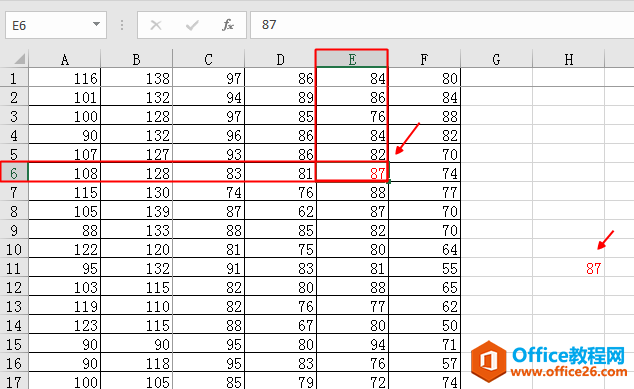634x389 pixels.
Task: Click cell F11 containing 55
Action: pyautogui.click(x=424, y=268)
